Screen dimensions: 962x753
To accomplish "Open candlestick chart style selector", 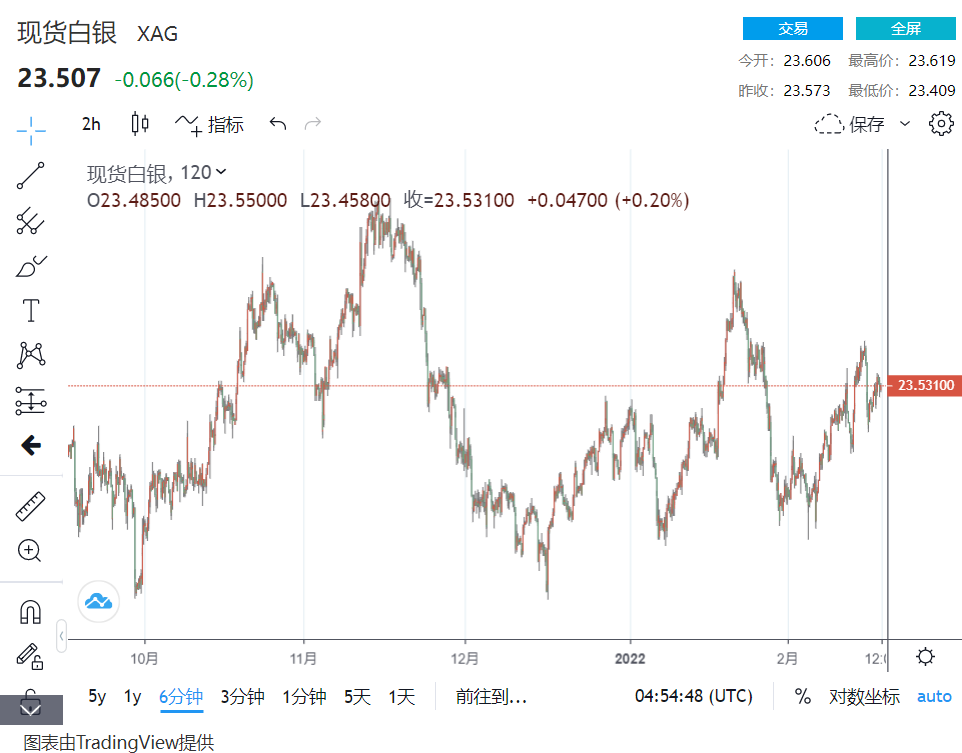I will click(140, 124).
